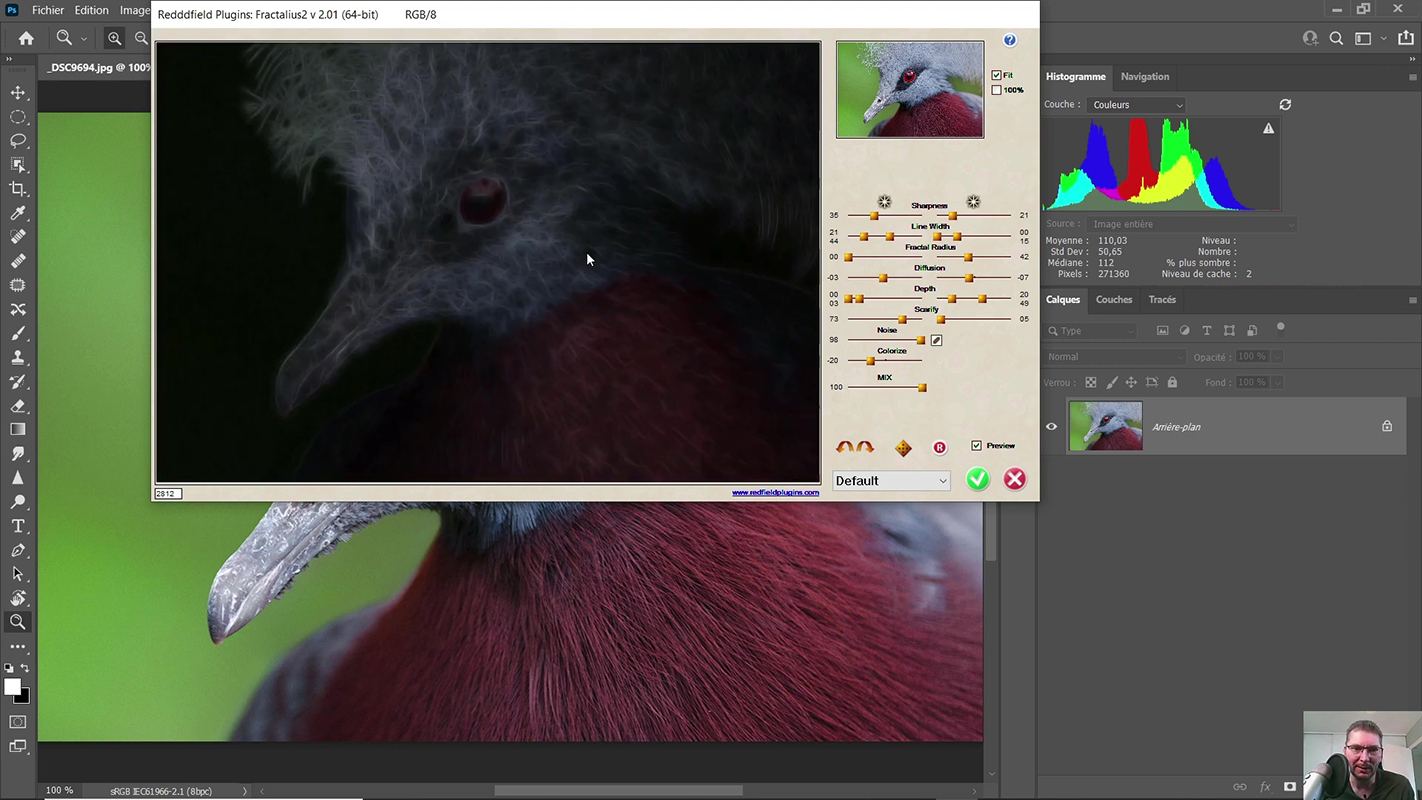Toggle the Preview checkbox off
The height and width of the screenshot is (800, 1422).
[976, 446]
